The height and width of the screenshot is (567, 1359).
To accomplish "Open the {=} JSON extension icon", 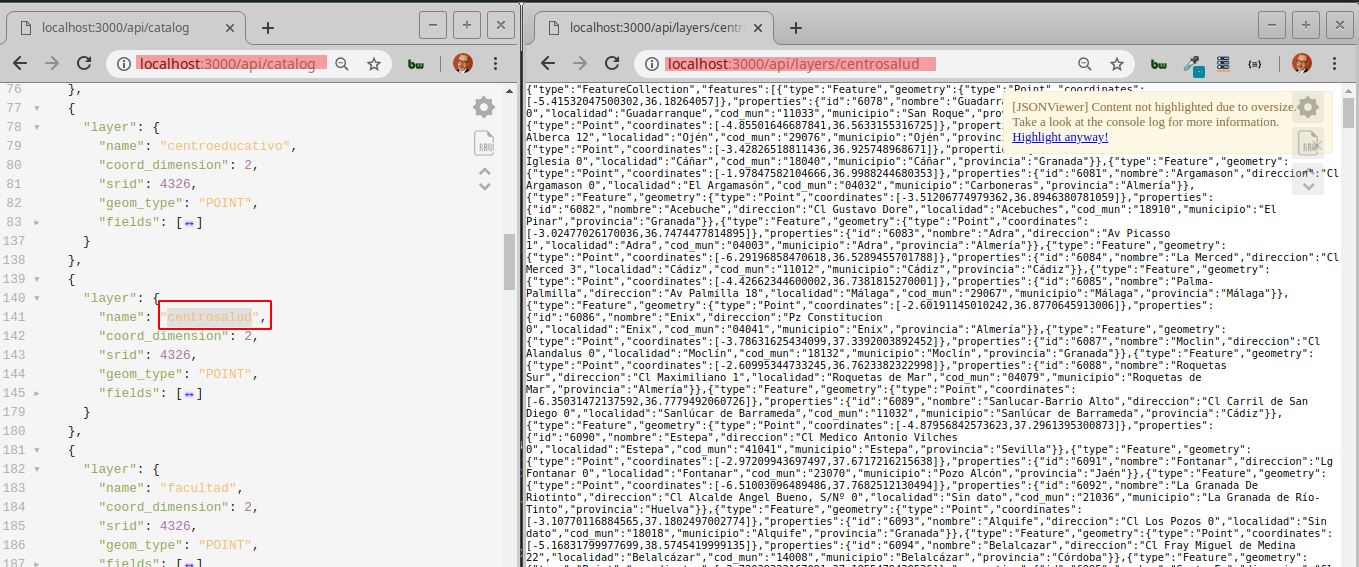I will point(1254,64).
